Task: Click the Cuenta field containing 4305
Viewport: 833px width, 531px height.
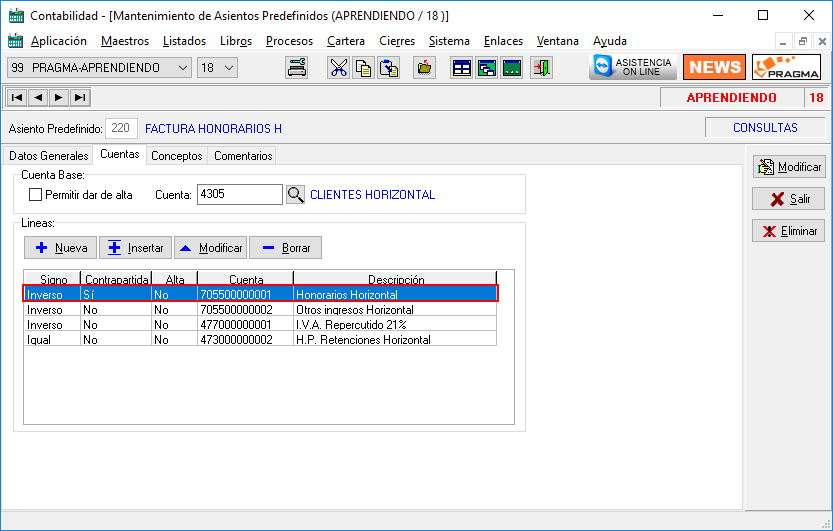Action: pos(239,195)
